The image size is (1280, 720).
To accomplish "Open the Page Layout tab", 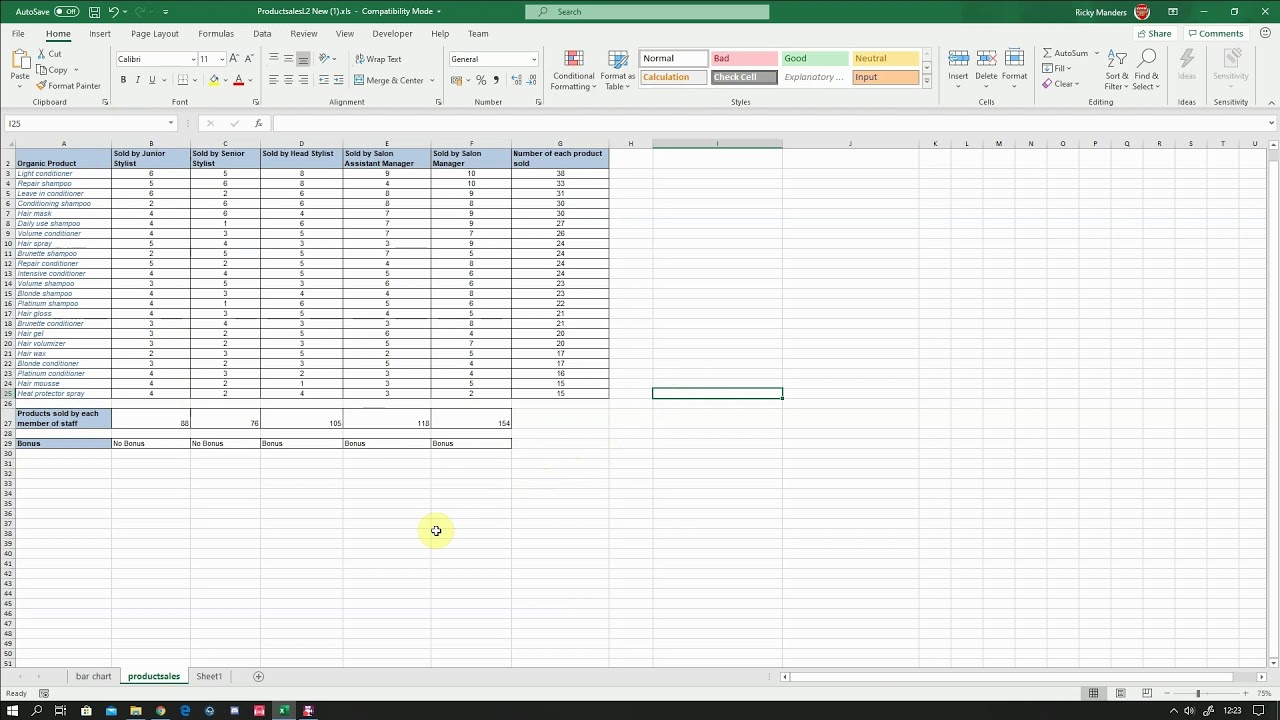I will click(x=155, y=34).
